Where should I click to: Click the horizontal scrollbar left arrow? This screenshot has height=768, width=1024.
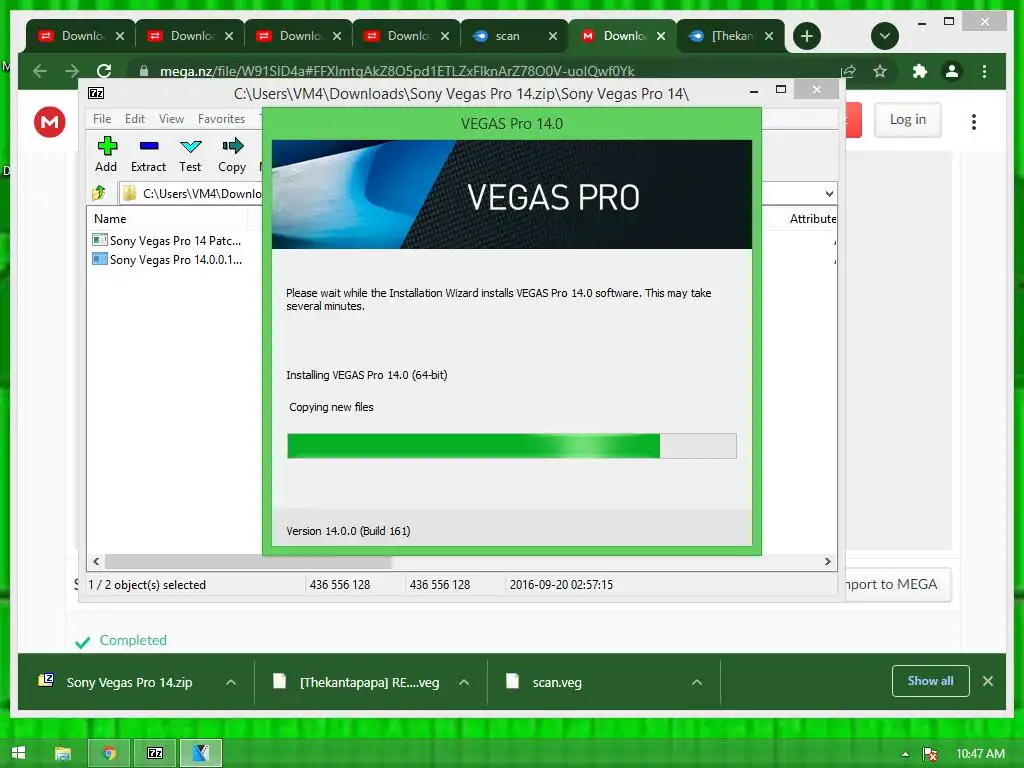point(96,562)
